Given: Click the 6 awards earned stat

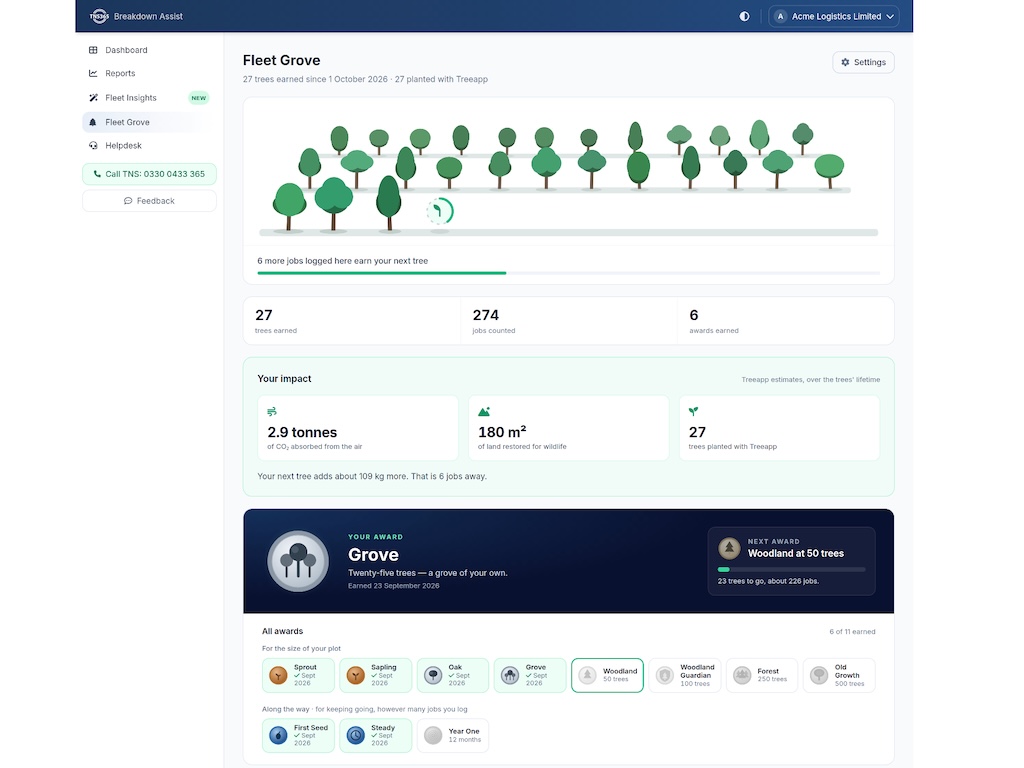Looking at the screenshot, I should (x=786, y=321).
